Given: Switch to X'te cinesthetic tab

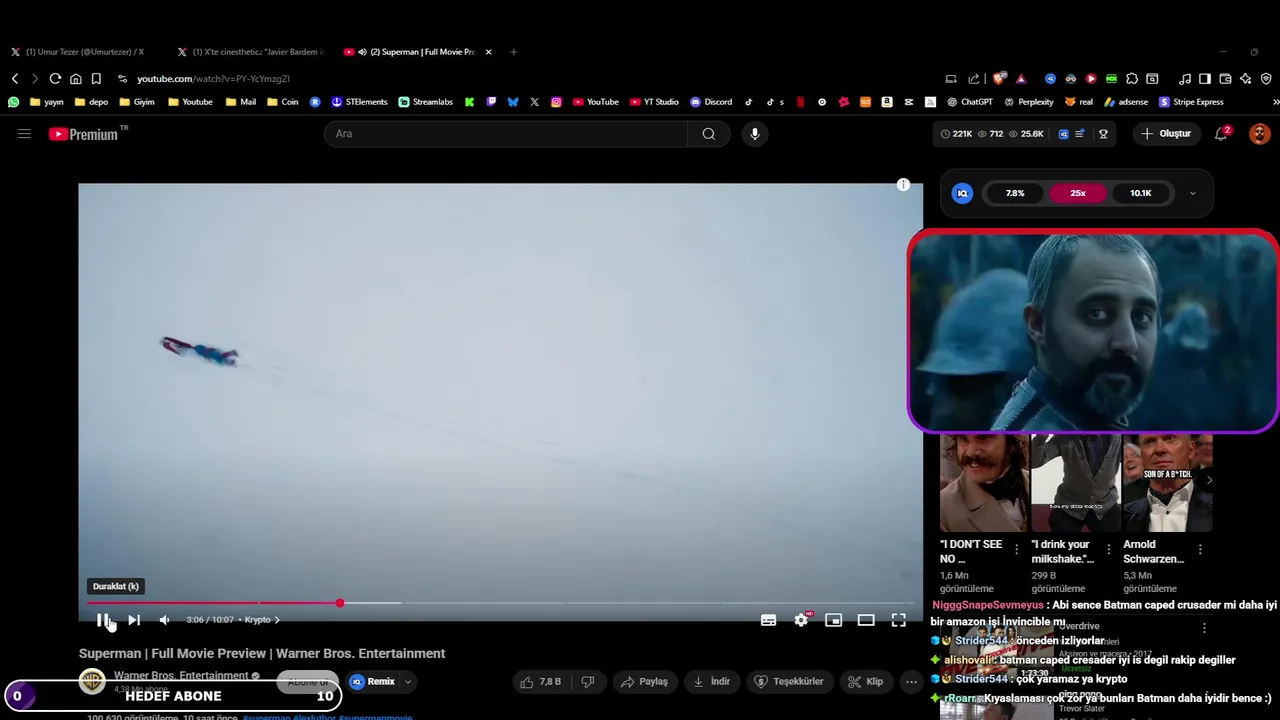Looking at the screenshot, I should point(252,52).
